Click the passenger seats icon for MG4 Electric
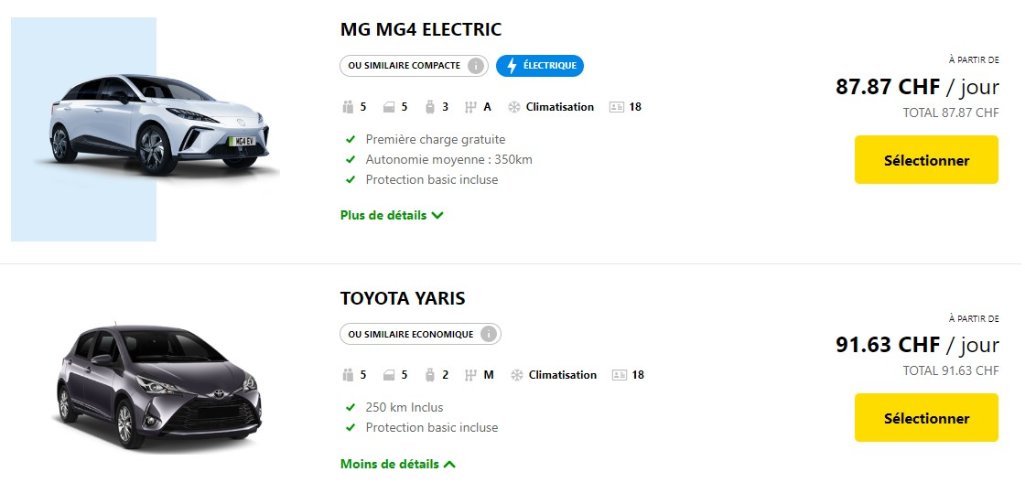The height and width of the screenshot is (504, 1025). point(348,107)
